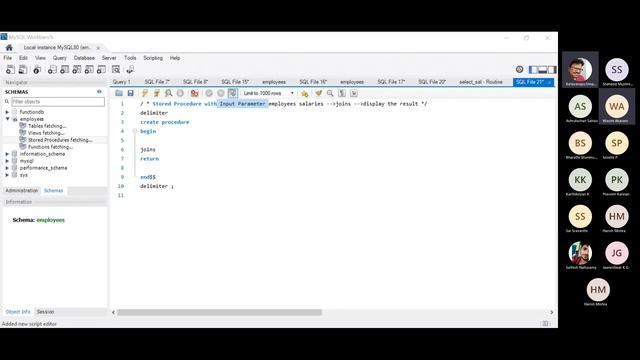Open the Administration navigator tab
The image size is (640, 360).
click(22, 191)
